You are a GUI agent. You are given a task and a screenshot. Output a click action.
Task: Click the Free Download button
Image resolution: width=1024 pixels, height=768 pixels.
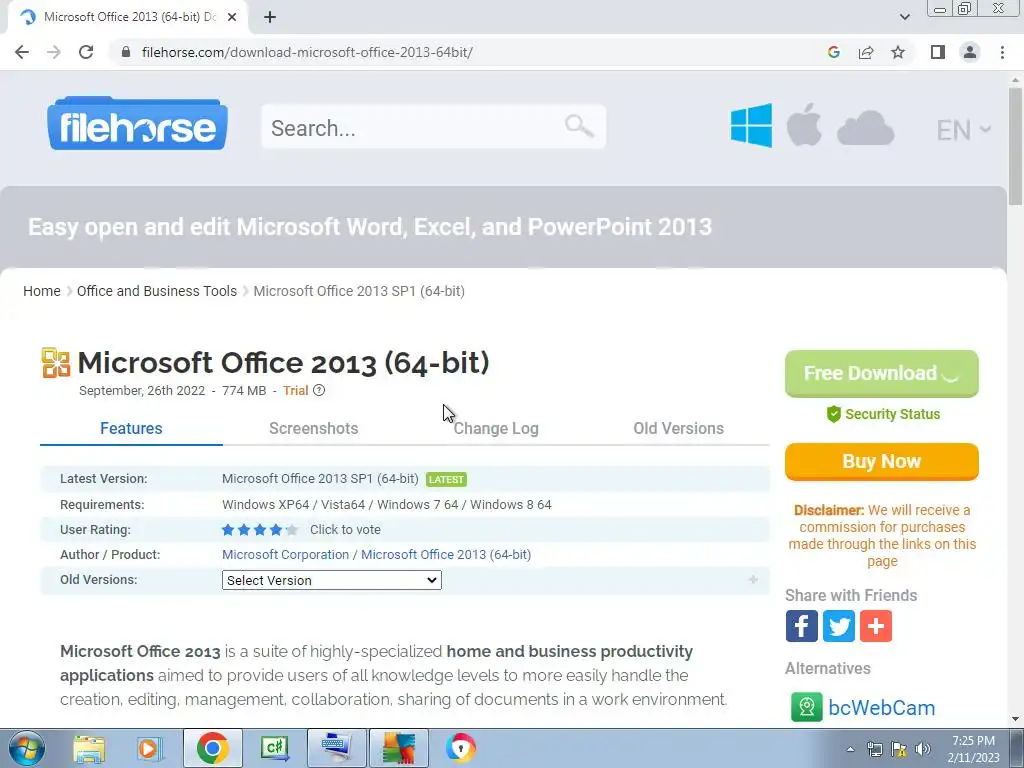882,374
